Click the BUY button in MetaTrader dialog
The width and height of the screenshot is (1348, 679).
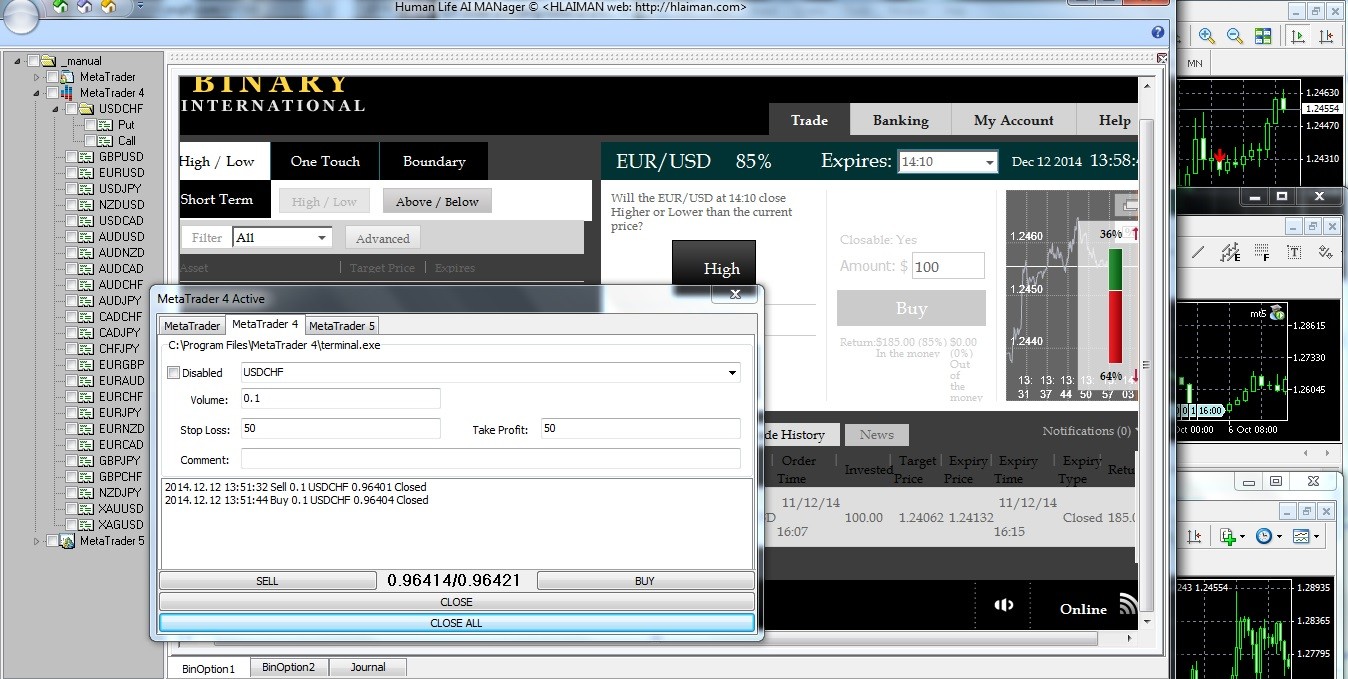tap(645, 581)
